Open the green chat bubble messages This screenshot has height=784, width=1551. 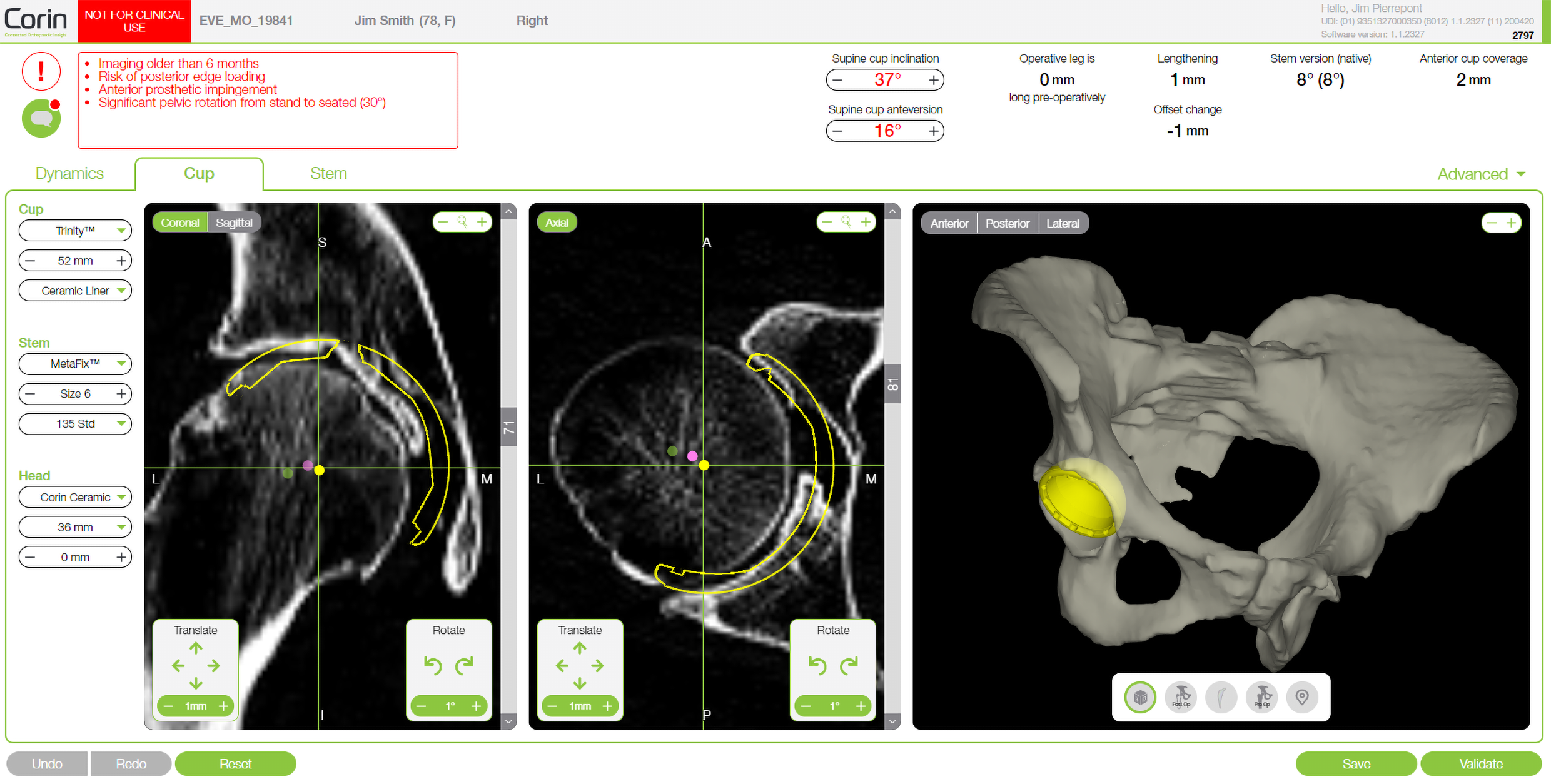coord(41,118)
